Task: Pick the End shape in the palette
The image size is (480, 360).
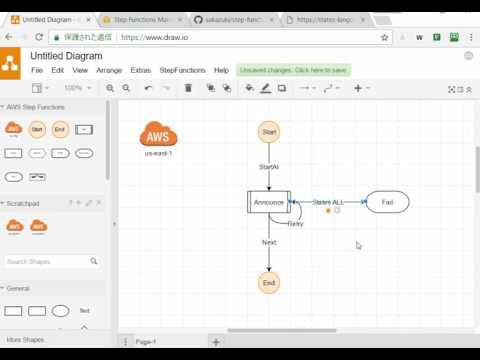Action: point(60,129)
